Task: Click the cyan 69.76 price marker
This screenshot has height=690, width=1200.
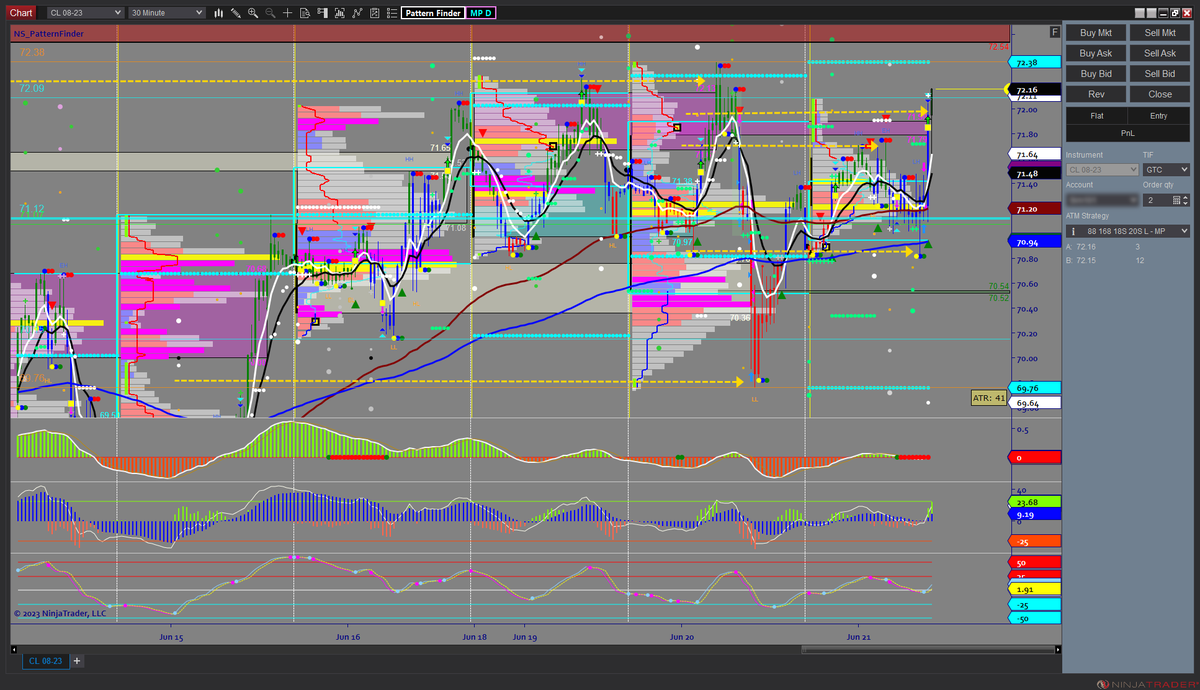Action: [x=1035, y=388]
